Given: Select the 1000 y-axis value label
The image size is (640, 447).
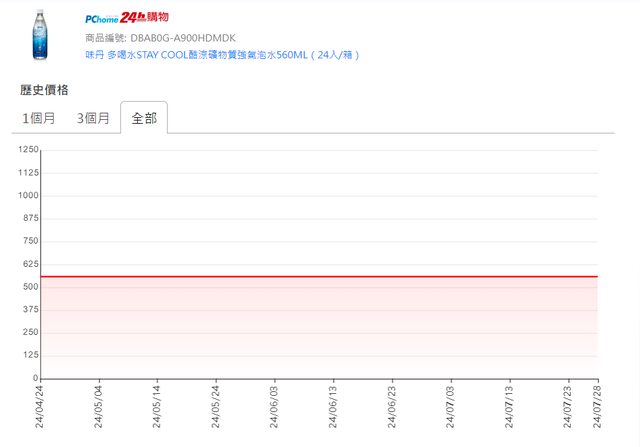Looking at the screenshot, I should coord(28,196).
